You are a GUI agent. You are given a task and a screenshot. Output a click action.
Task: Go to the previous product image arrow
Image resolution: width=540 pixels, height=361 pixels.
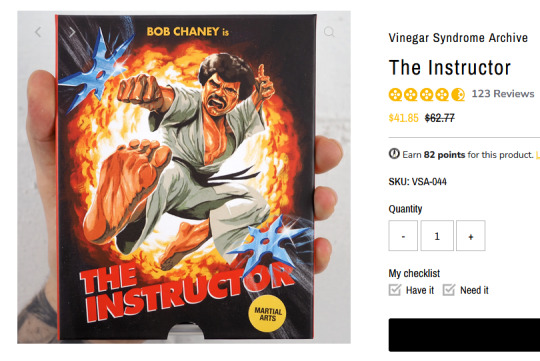pos(38,32)
